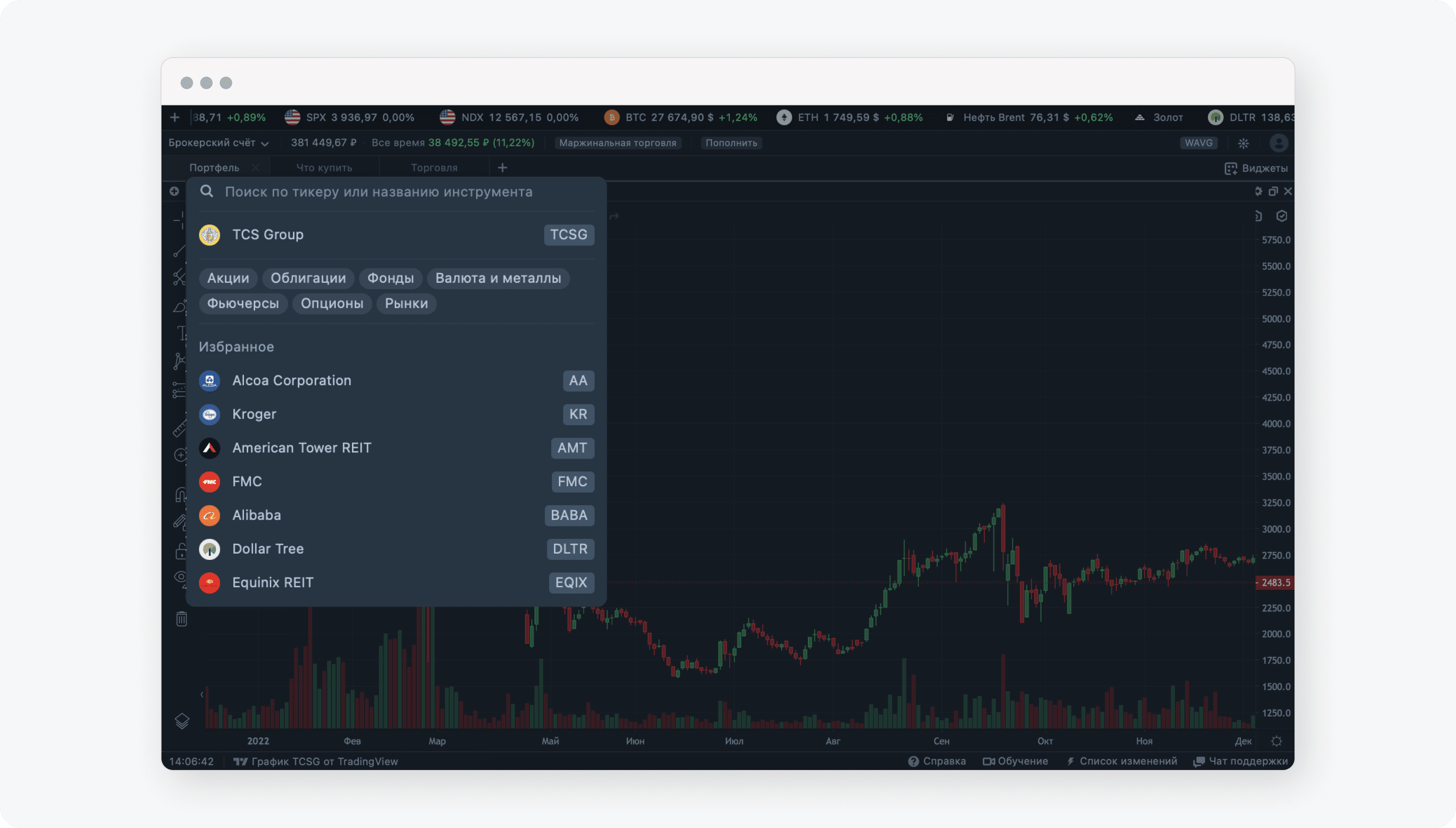Select American Tower REIT from favorites

coord(396,447)
